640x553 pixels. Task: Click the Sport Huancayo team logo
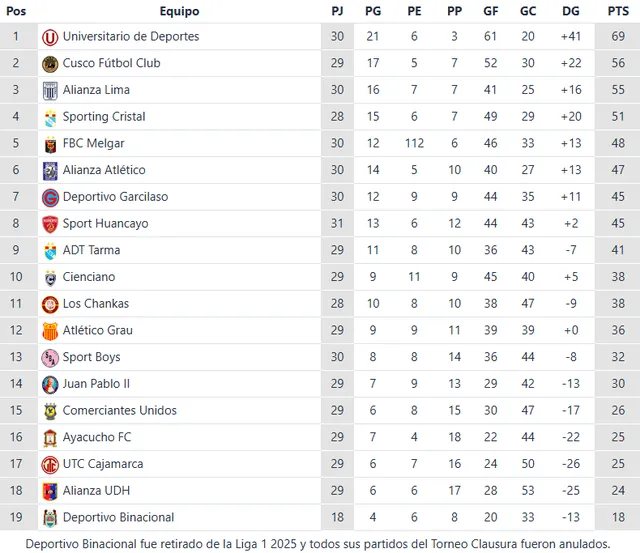pyautogui.click(x=50, y=224)
